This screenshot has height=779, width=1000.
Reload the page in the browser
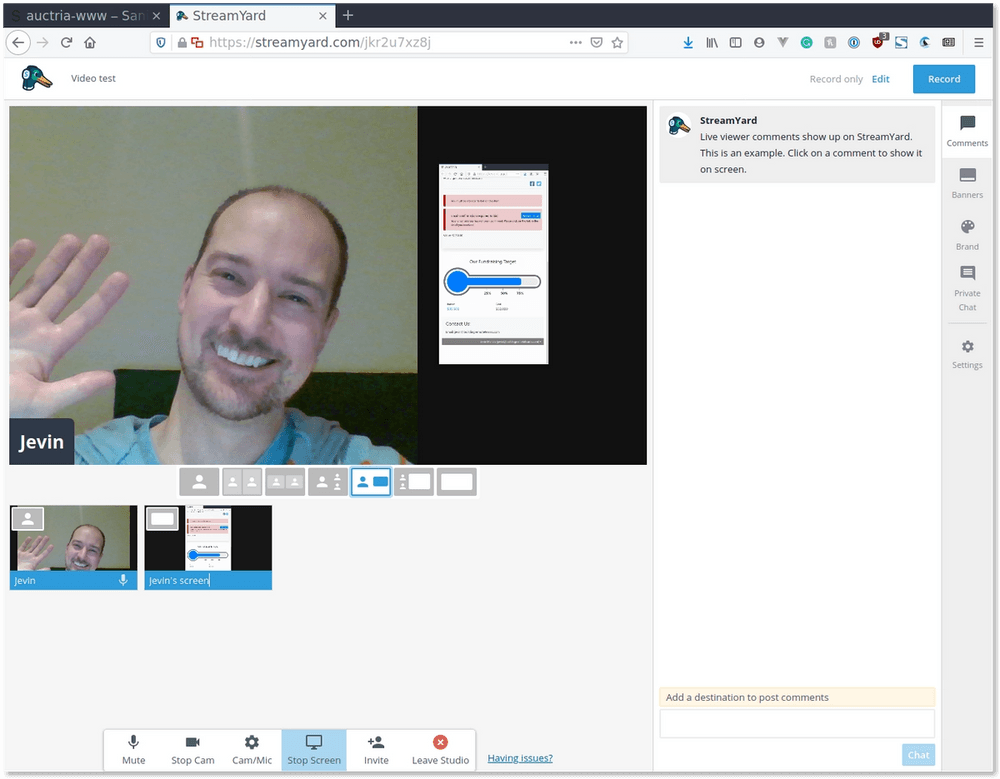[66, 43]
